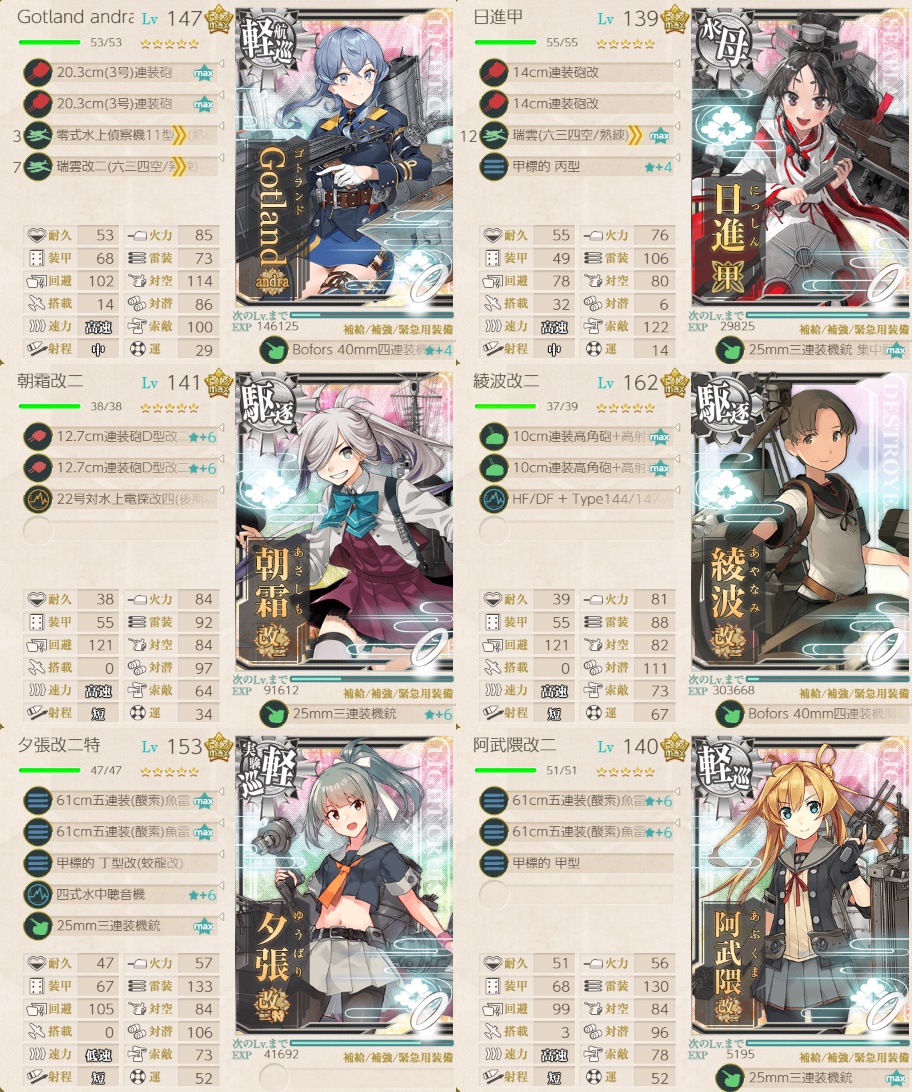
Task: Click the 補給/補強/緊急用装備 label under 綾波改二
Action: [854, 694]
